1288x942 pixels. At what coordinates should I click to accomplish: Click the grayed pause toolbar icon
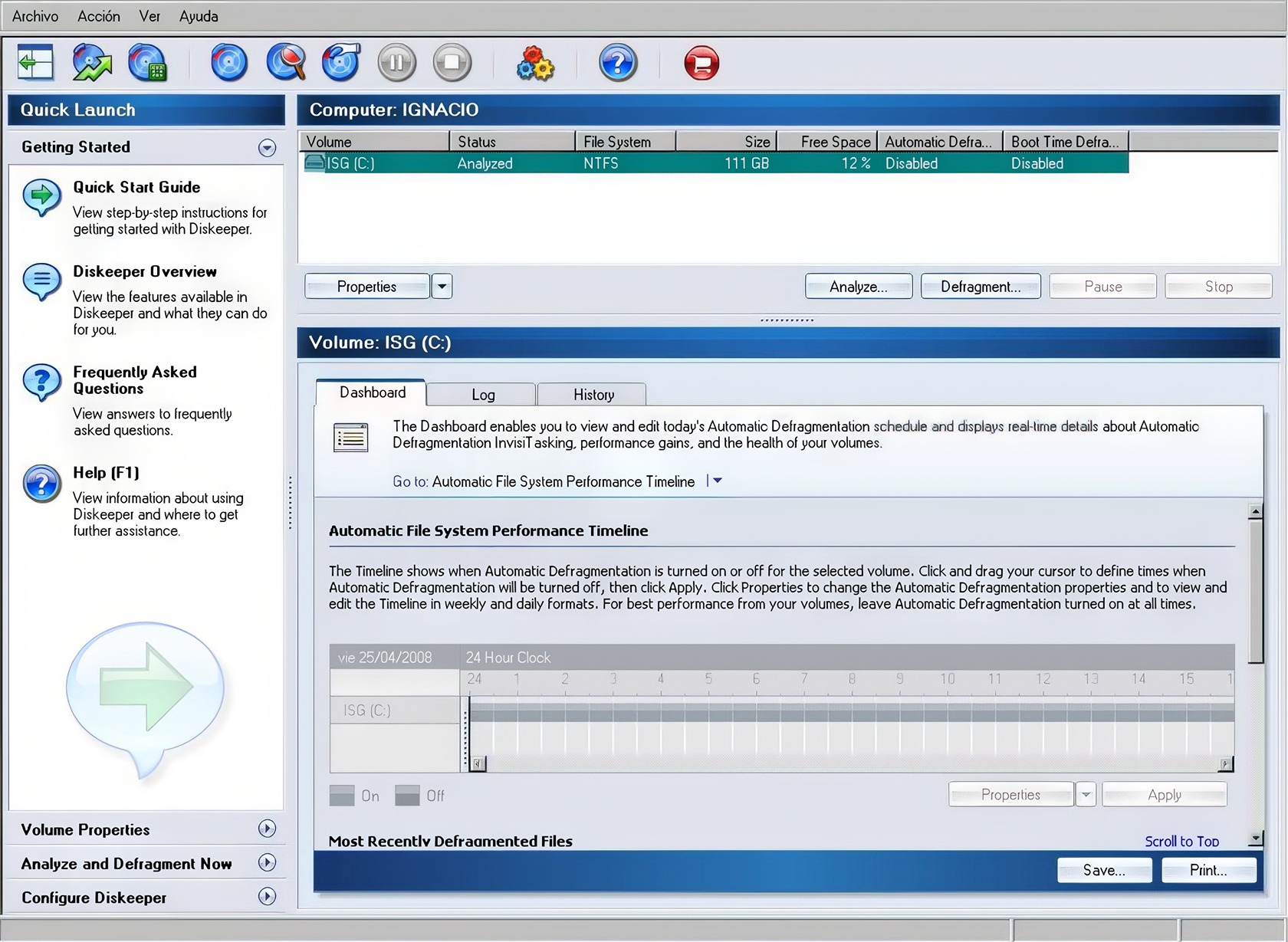(x=396, y=63)
